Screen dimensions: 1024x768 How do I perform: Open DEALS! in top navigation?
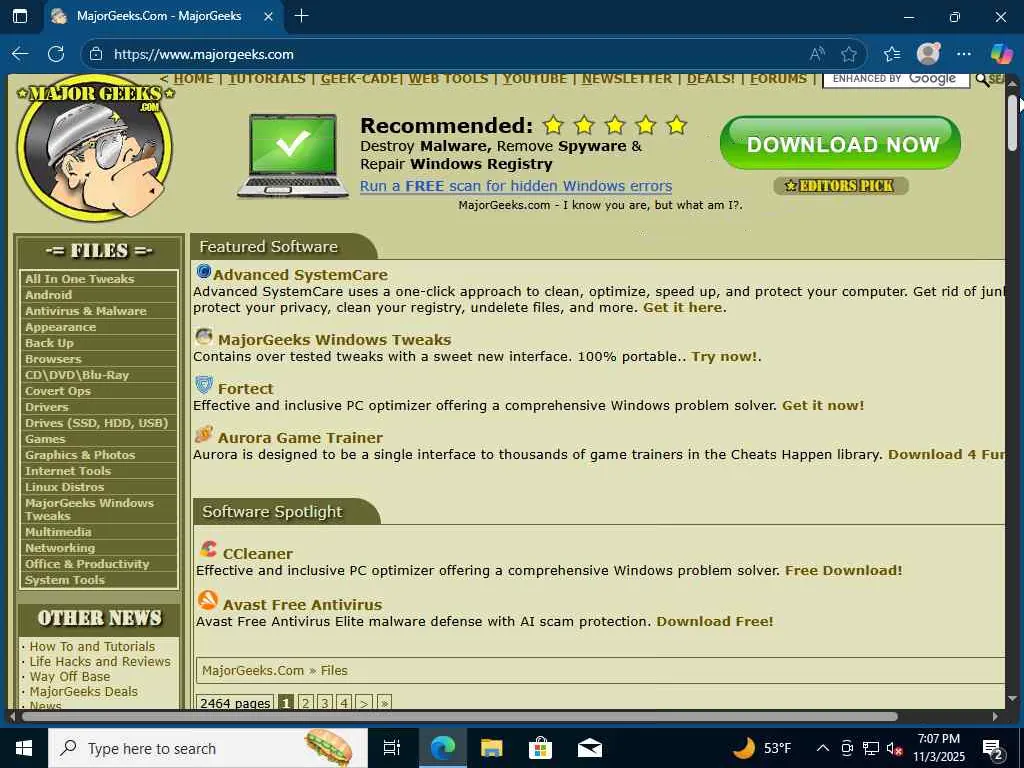pyautogui.click(x=711, y=78)
